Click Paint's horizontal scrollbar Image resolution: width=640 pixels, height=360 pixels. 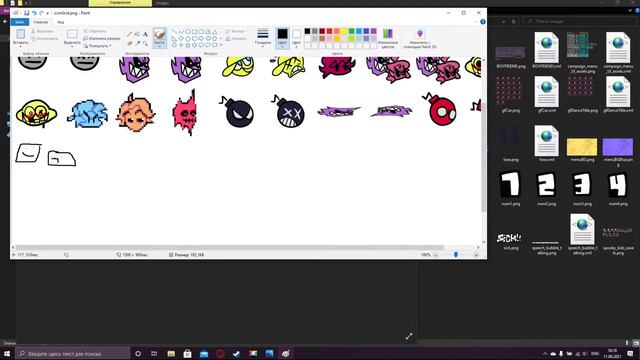tap(229, 247)
